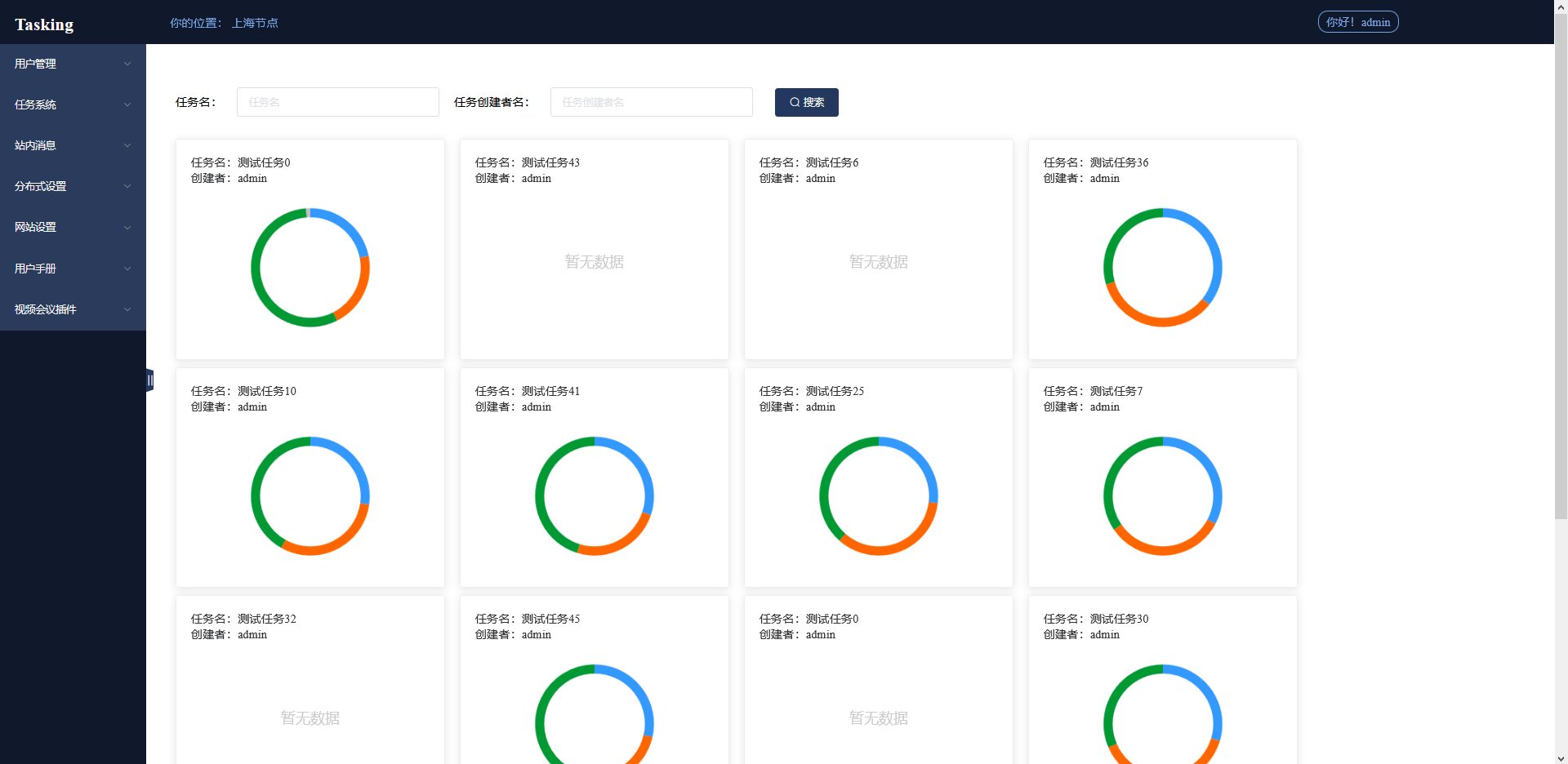The height and width of the screenshot is (764, 1568).
Task: Click the scrollbar down arrow
Action: [x=1561, y=757]
